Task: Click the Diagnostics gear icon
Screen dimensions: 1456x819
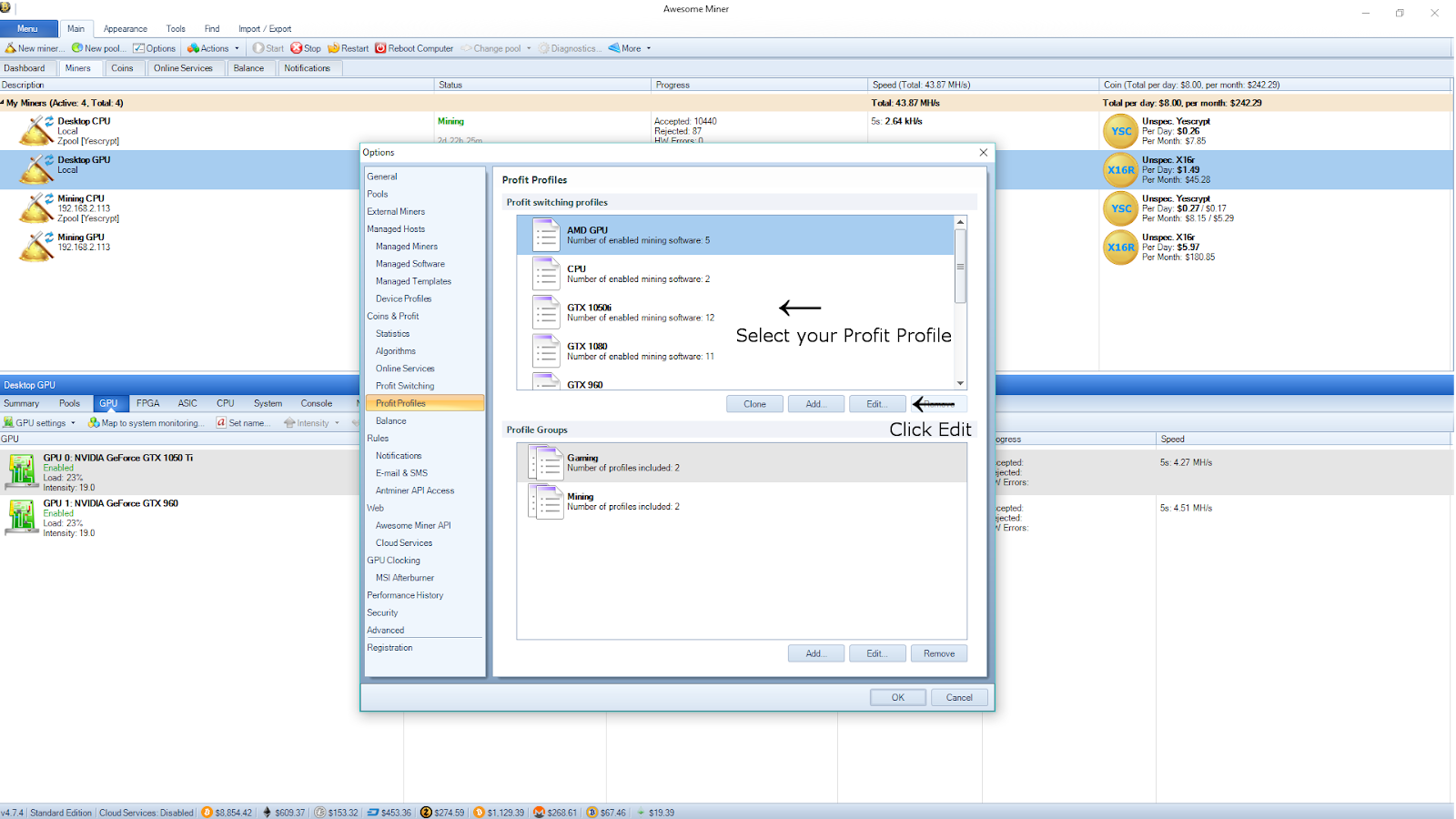Action: (544, 48)
